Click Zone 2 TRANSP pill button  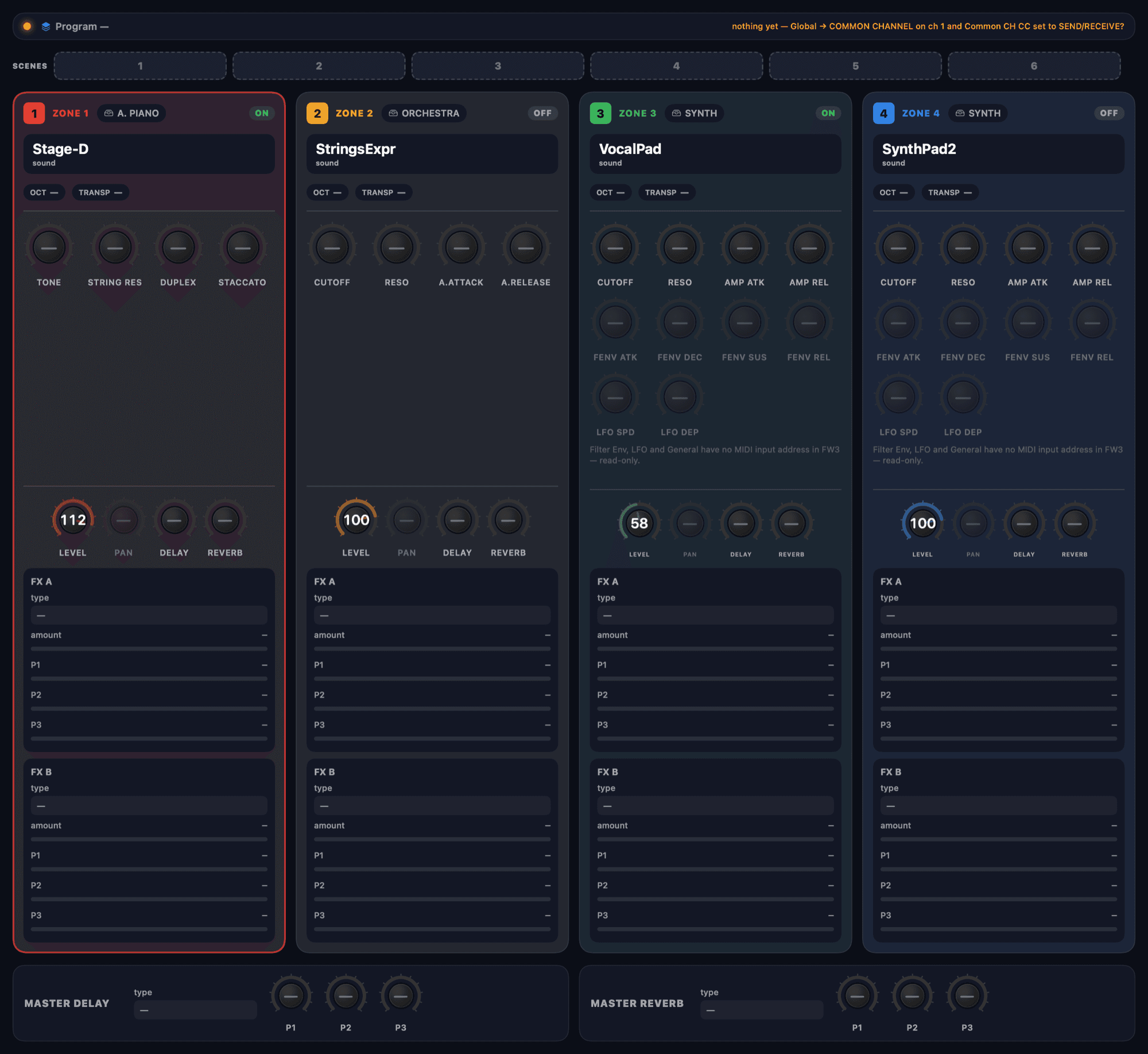point(383,192)
